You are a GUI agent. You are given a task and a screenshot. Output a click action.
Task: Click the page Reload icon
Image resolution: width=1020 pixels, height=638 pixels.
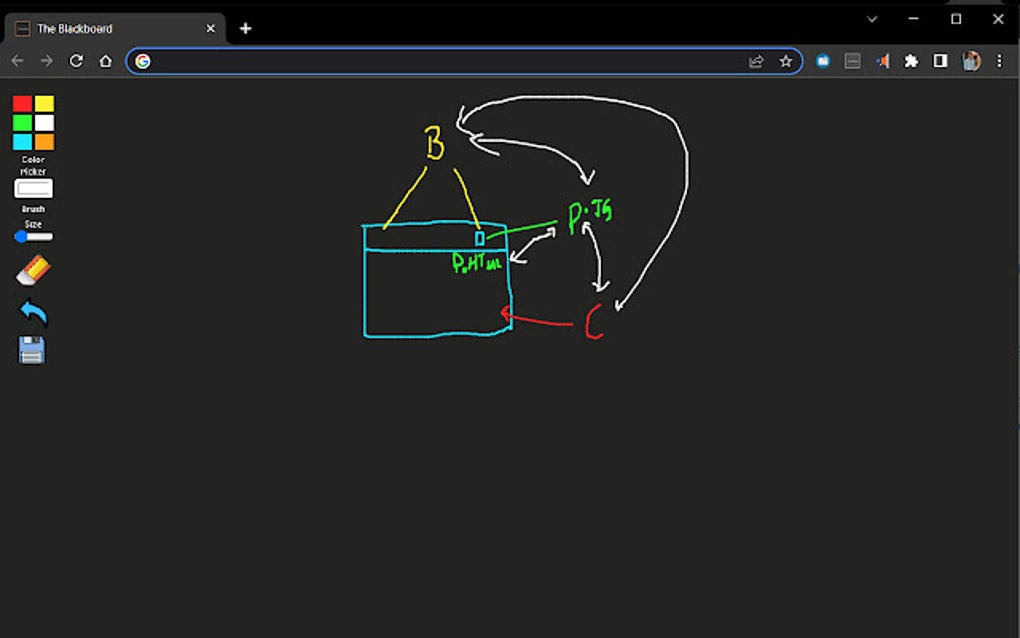pos(76,61)
